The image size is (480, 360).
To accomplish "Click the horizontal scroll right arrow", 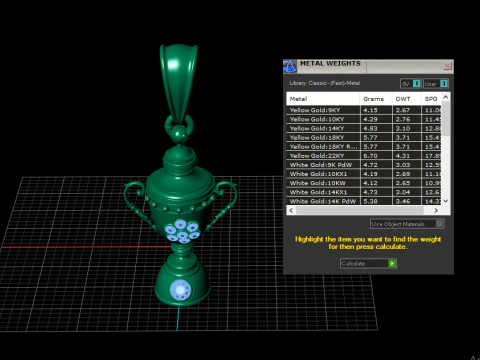I will pos(436,210).
